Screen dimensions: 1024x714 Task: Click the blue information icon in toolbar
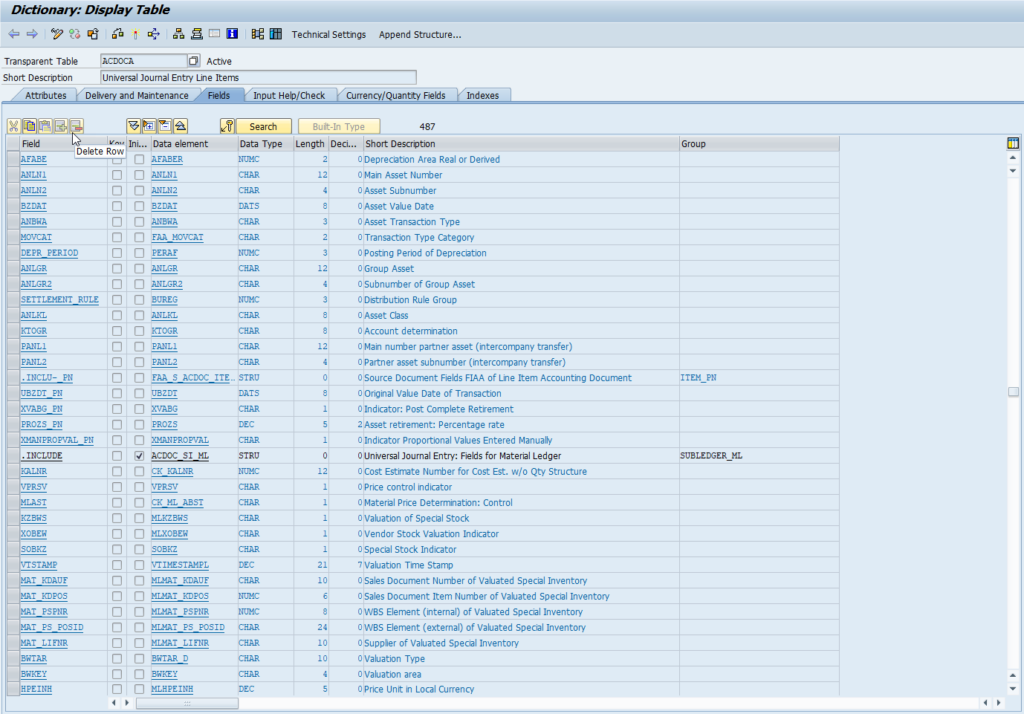(232, 34)
